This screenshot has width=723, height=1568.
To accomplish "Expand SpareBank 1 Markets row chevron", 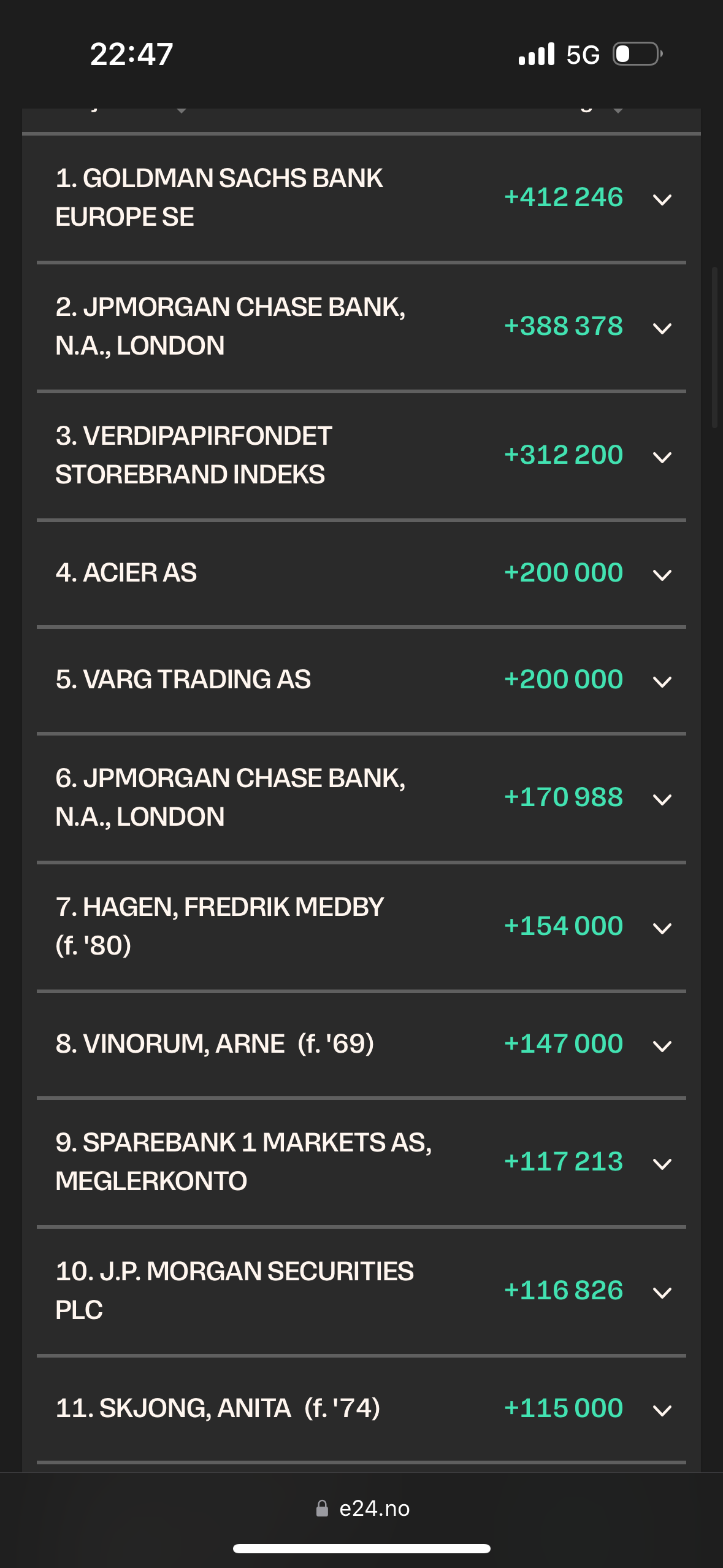I will [662, 1164].
